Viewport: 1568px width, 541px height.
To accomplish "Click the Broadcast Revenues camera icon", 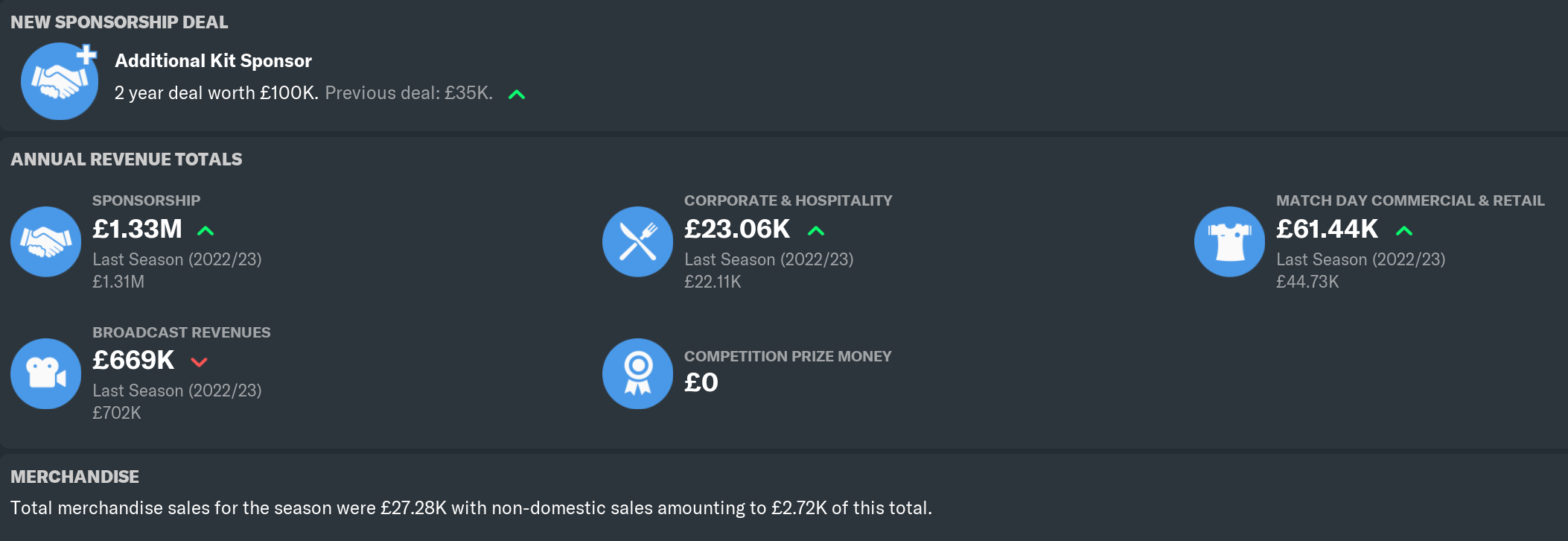I will coord(46,373).
